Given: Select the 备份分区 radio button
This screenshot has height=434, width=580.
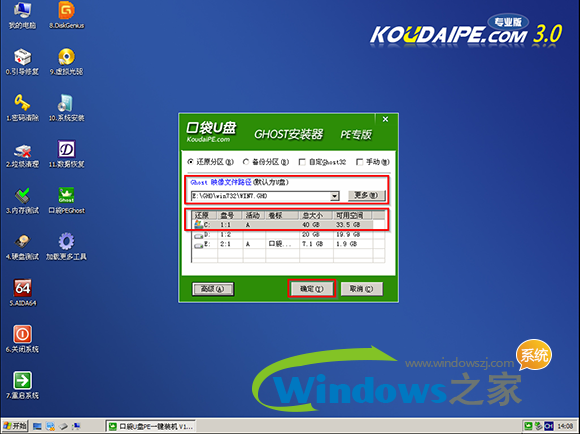Looking at the screenshot, I should click(x=246, y=162).
